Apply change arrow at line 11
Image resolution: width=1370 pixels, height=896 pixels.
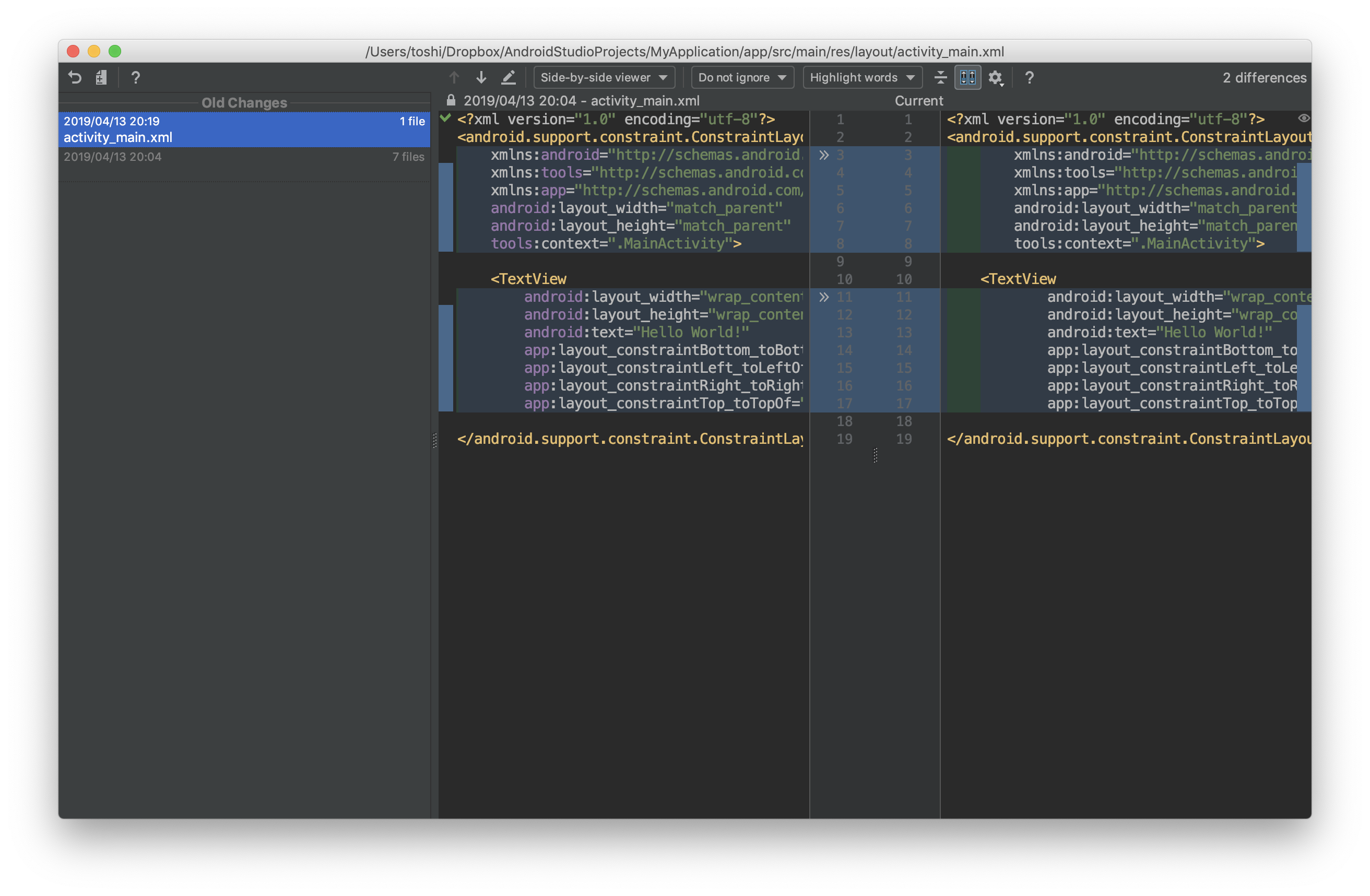click(824, 297)
